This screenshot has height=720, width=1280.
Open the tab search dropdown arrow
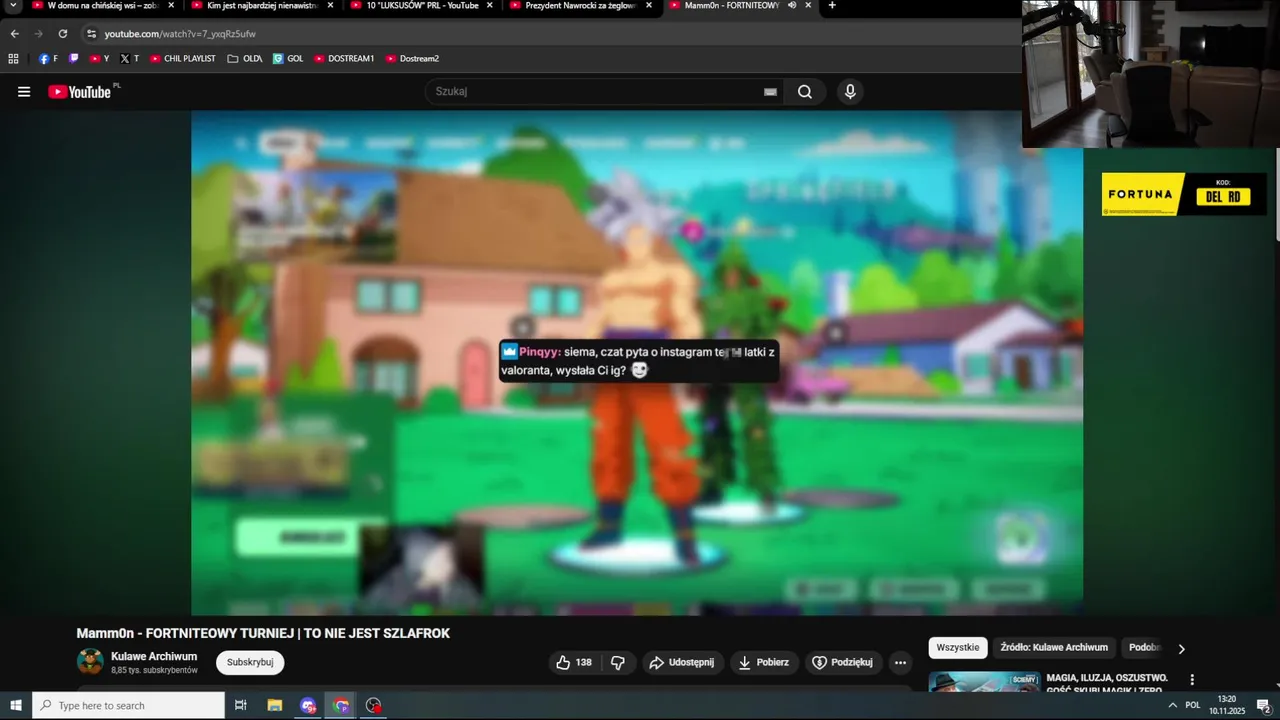pyautogui.click(x=13, y=5)
